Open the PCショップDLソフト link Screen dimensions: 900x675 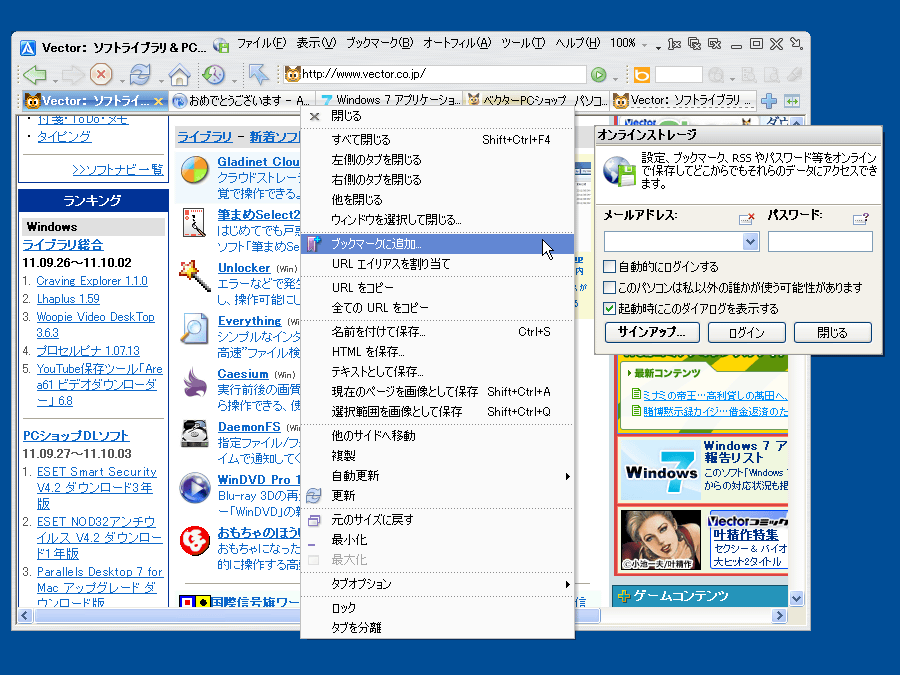pyautogui.click(x=76, y=436)
